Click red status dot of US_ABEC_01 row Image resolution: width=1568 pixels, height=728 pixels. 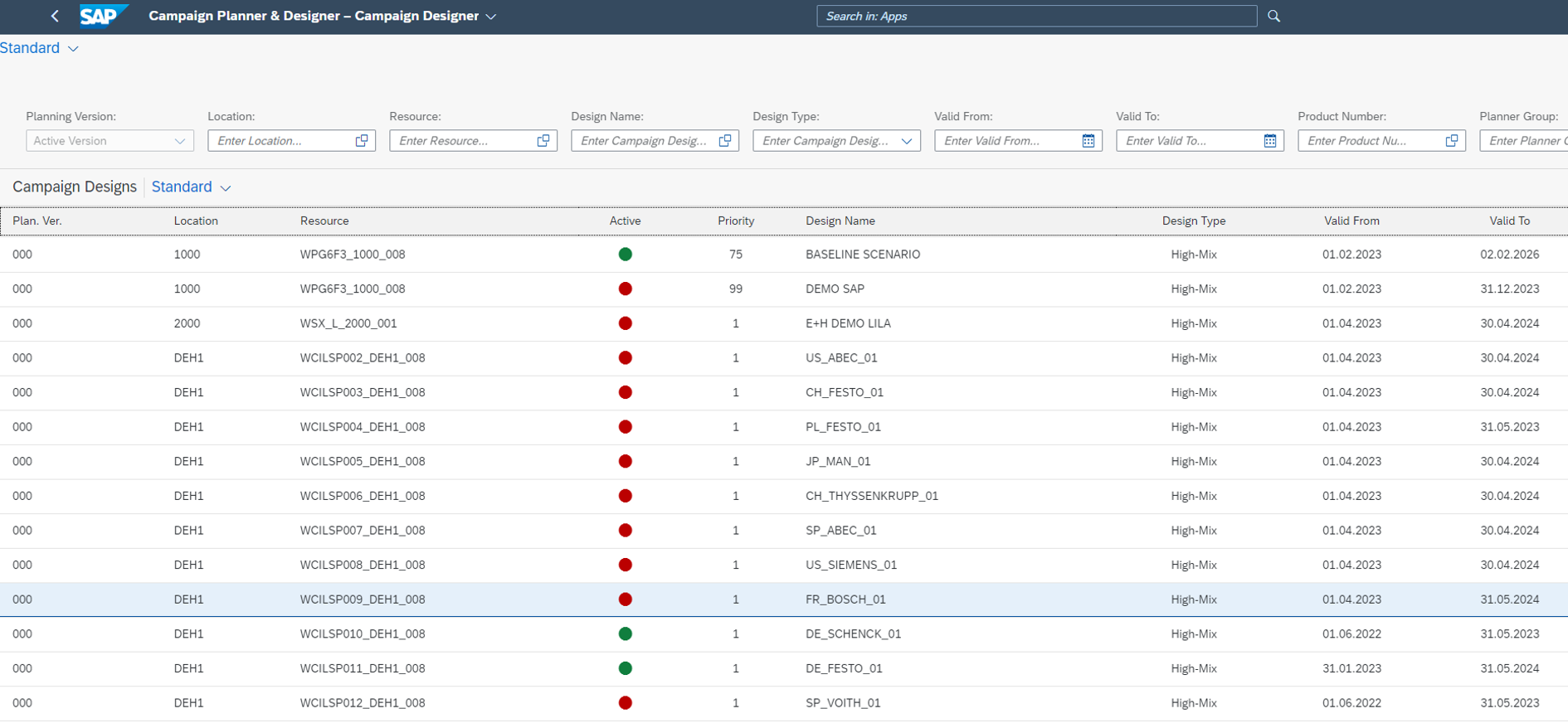point(626,358)
